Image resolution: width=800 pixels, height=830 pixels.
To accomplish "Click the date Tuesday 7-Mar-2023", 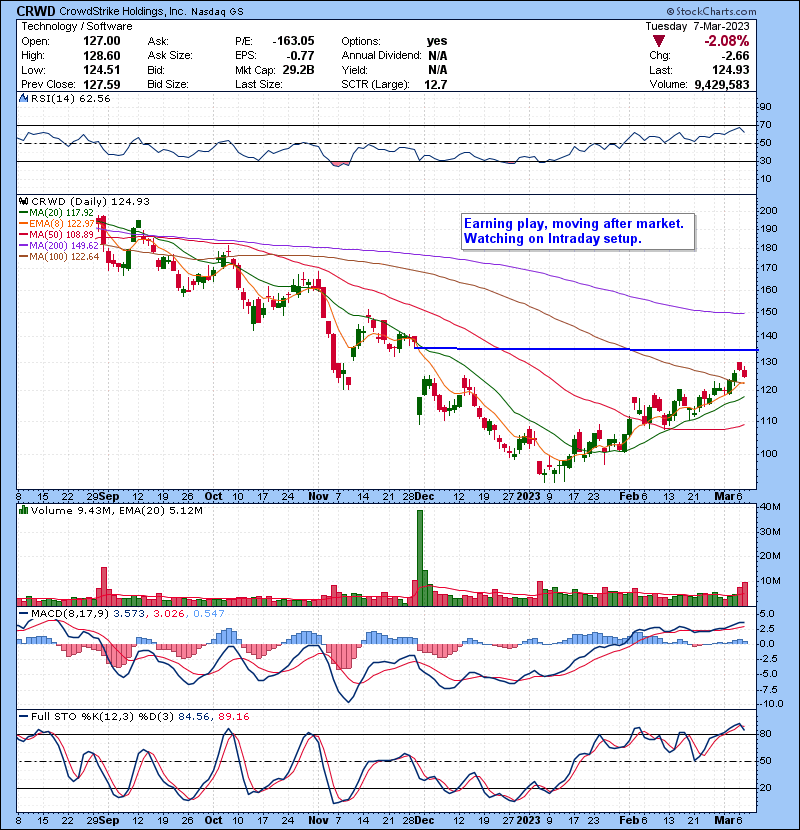I will [697, 26].
